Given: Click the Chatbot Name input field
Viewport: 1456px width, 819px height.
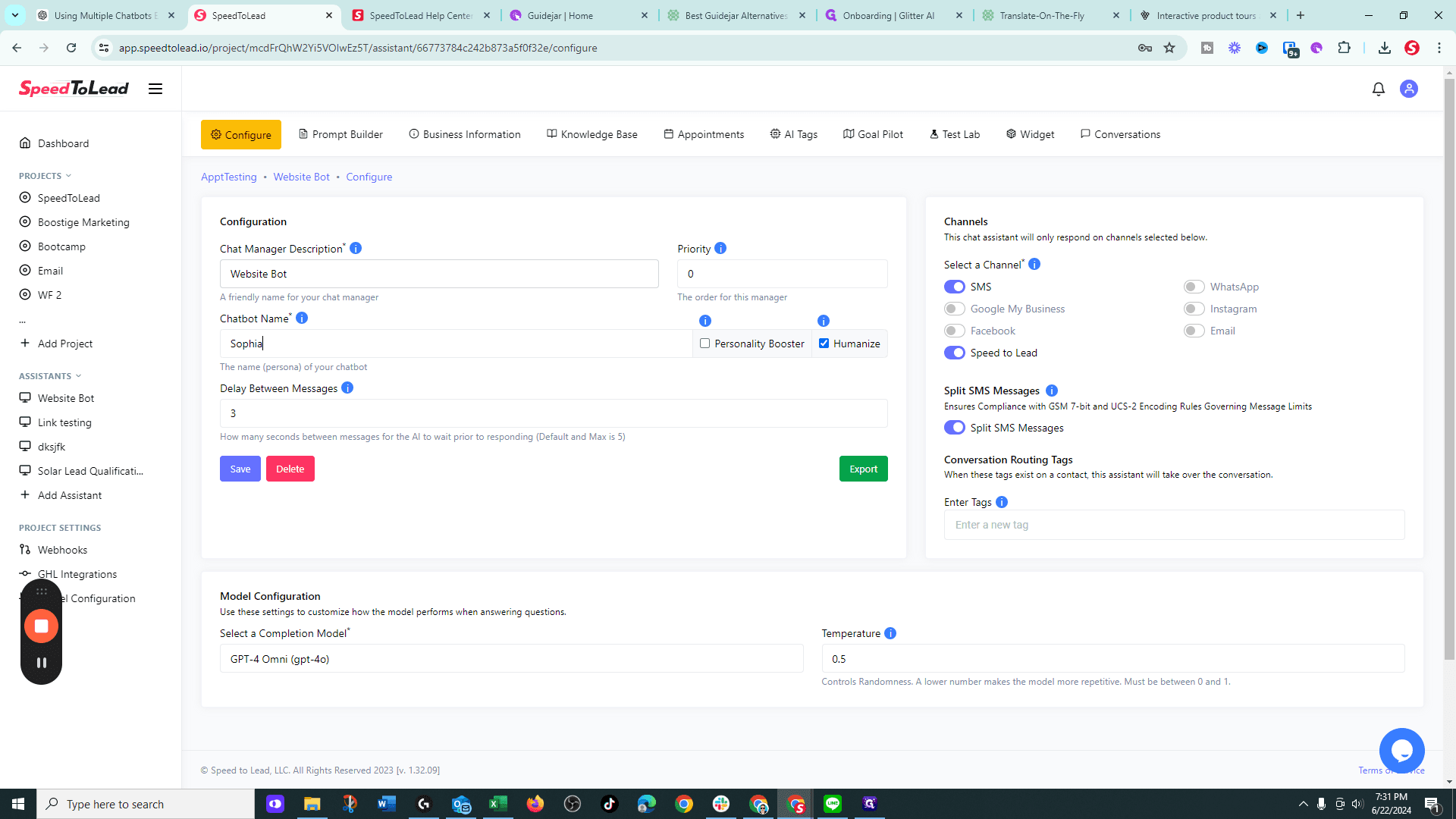Looking at the screenshot, I should coord(456,344).
